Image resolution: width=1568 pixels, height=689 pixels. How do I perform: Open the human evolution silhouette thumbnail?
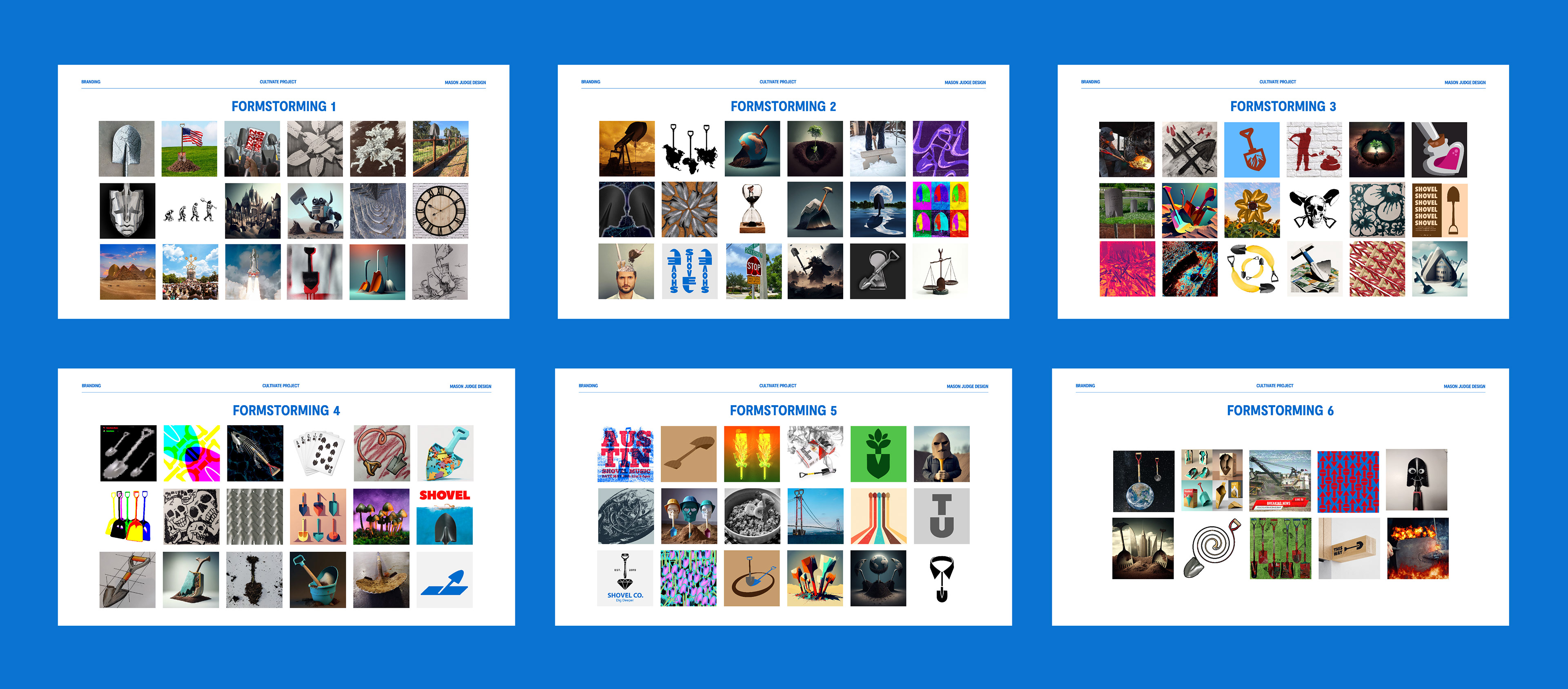click(189, 211)
